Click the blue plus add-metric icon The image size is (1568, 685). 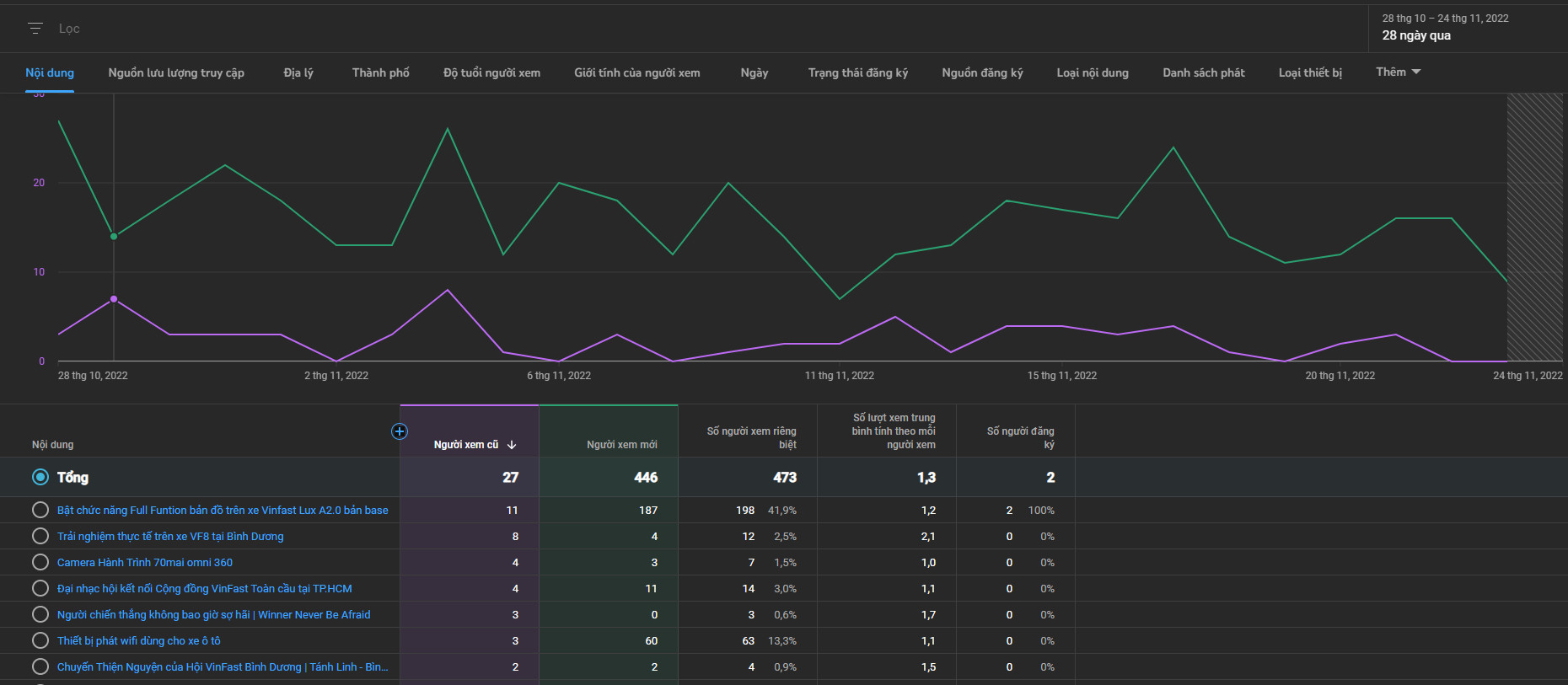(400, 431)
